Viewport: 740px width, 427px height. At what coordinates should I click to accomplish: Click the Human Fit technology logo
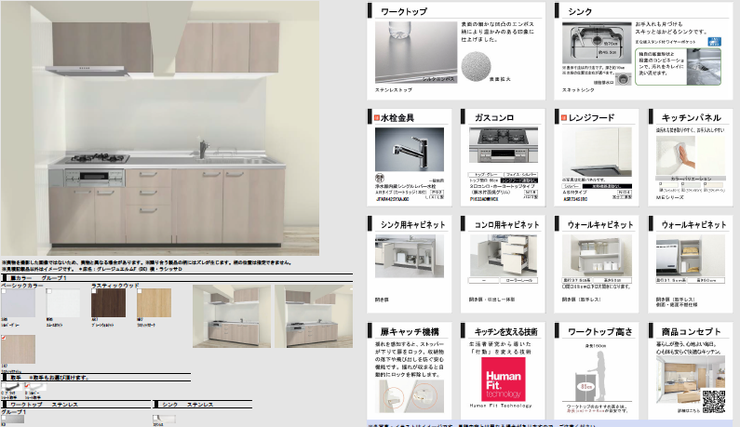tap(503, 379)
